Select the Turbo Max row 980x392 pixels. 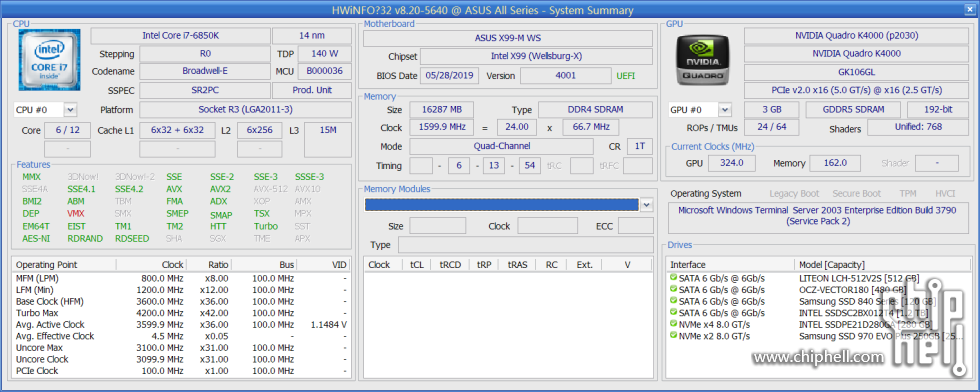181,313
